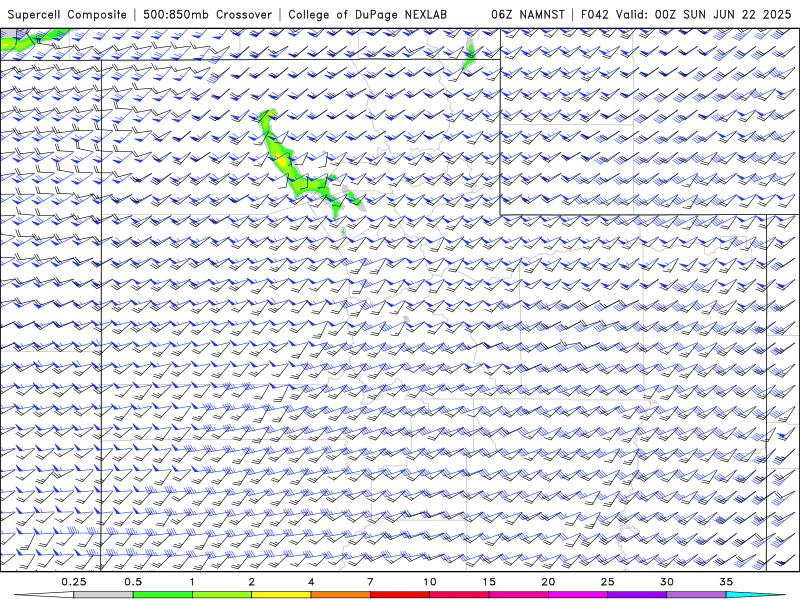Click the legend value "30"
The height and width of the screenshot is (600, 800).
[667, 582]
